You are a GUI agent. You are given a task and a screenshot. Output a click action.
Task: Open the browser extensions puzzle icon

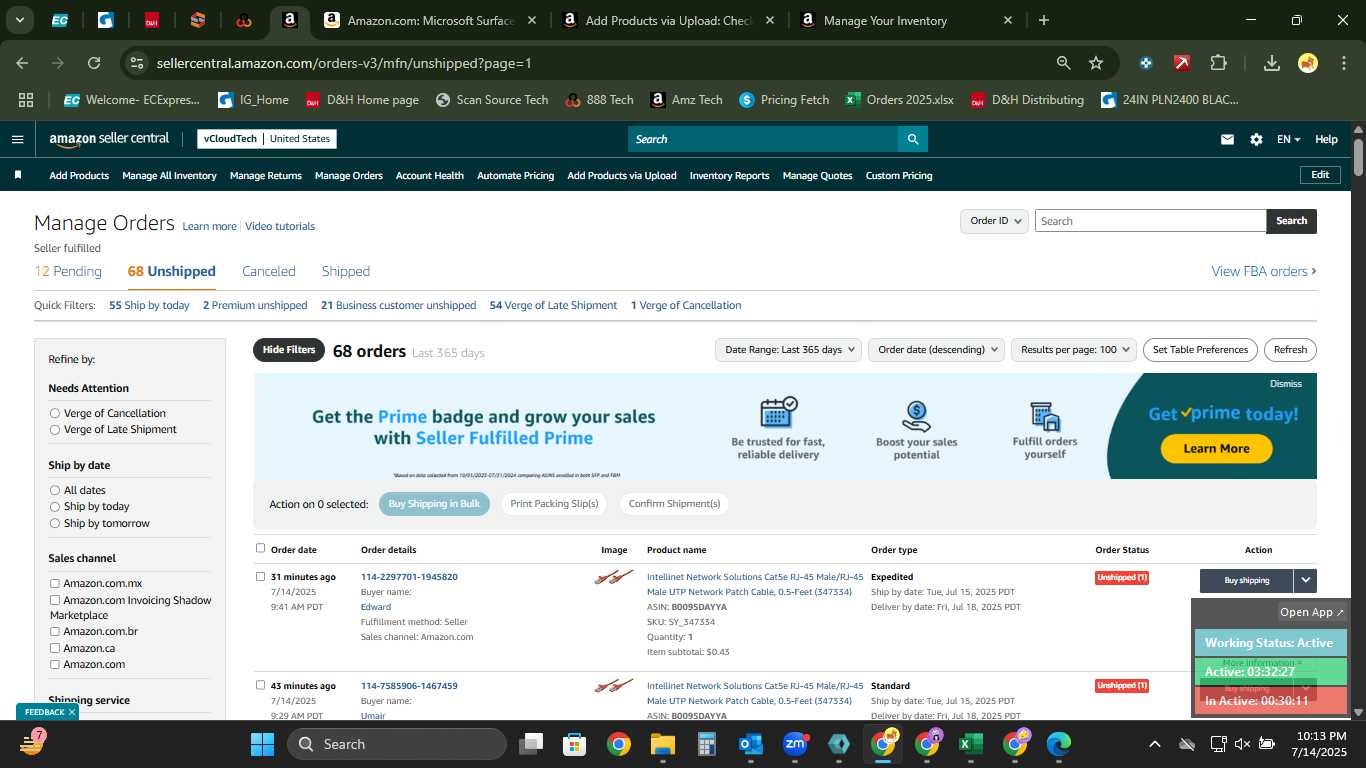(x=1218, y=63)
